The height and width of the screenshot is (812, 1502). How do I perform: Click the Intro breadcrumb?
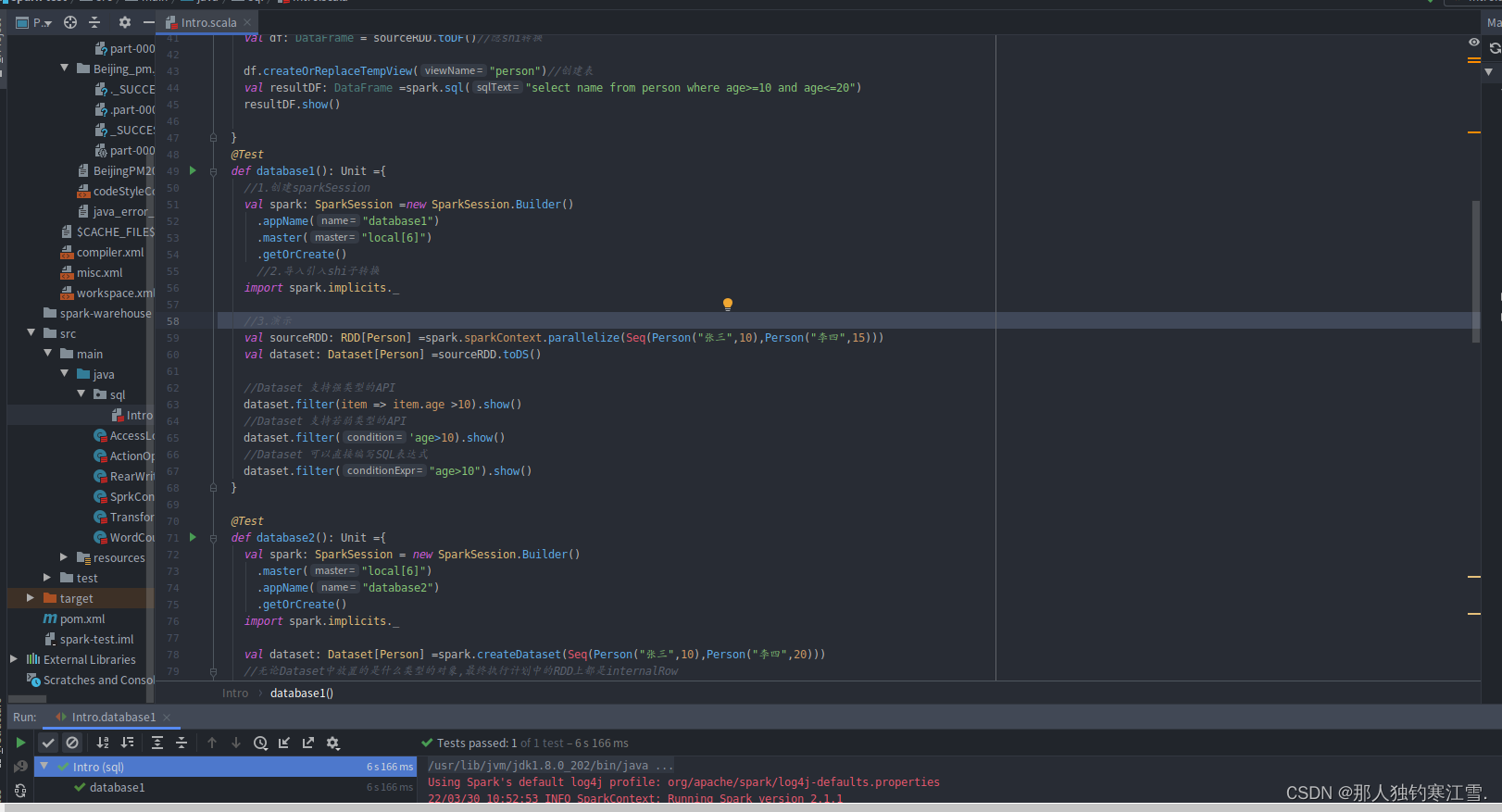pos(235,693)
